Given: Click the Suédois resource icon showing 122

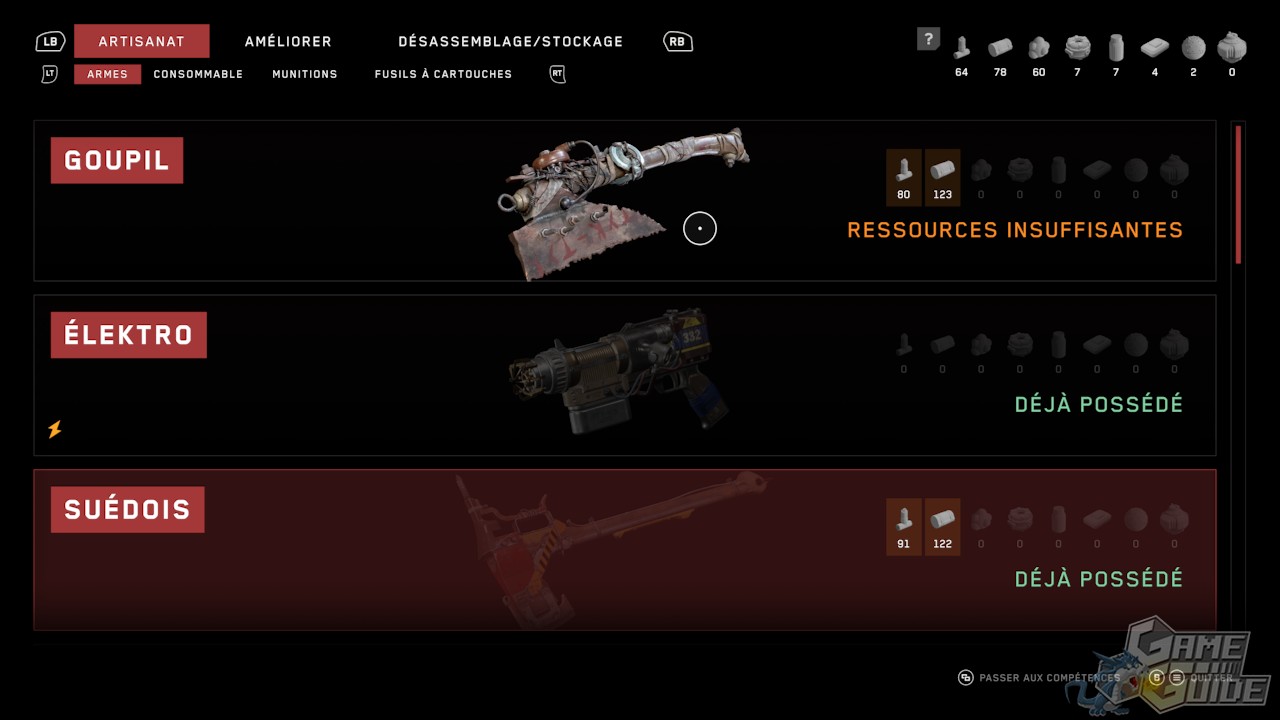Looking at the screenshot, I should click(x=942, y=527).
